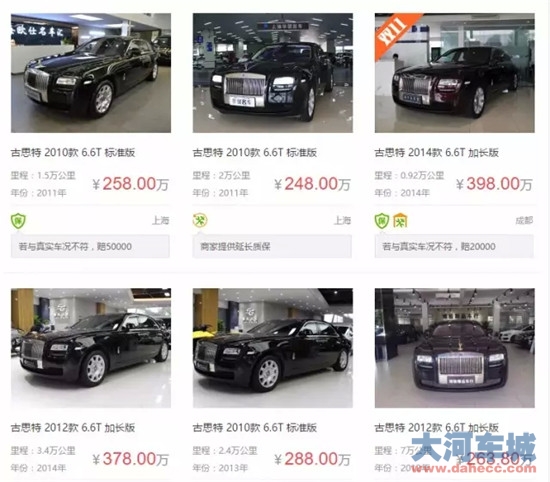This screenshot has width=550, height=482.
Task: Click orange wrench house icon on Chengdu listing
Action: tap(400, 221)
